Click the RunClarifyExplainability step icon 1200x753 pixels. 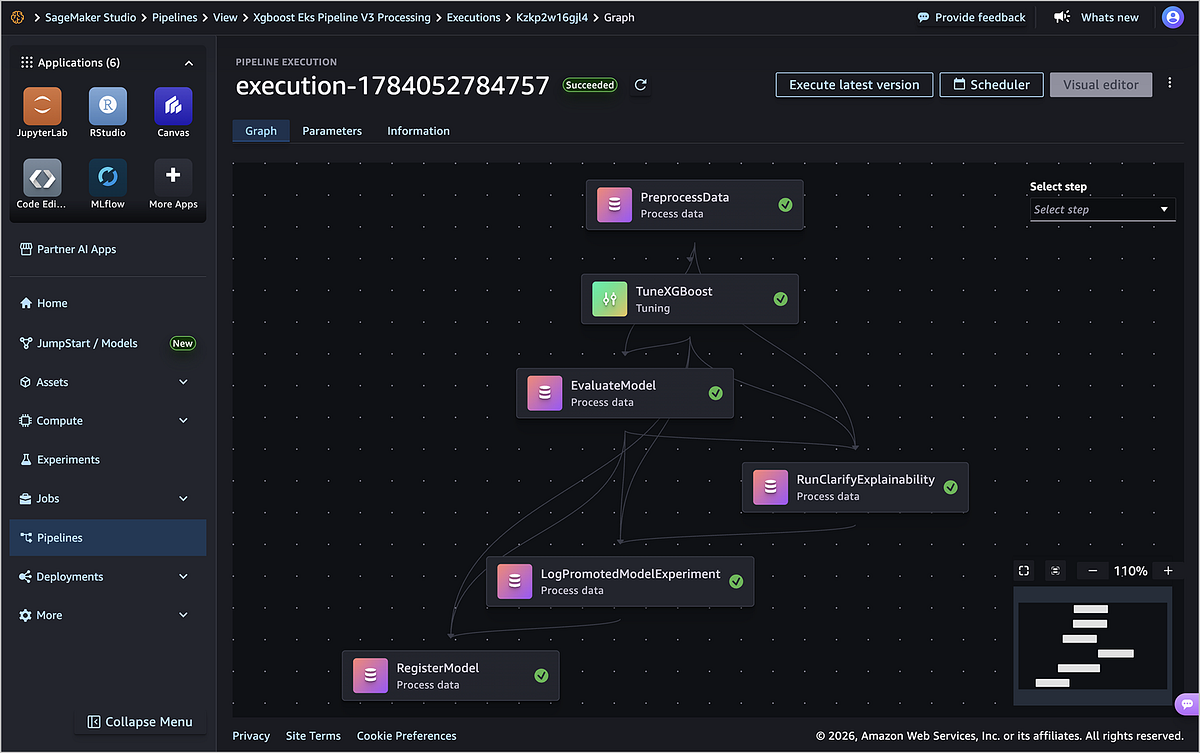pyautogui.click(x=770, y=487)
